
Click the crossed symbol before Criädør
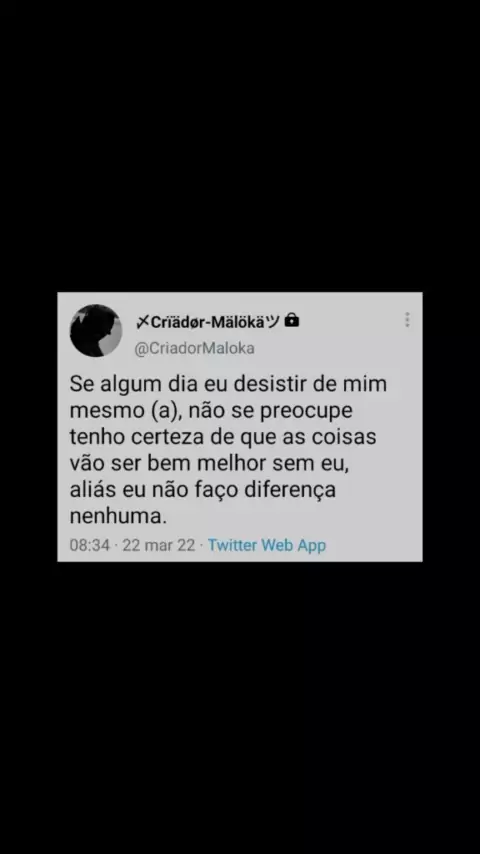click(x=142, y=322)
